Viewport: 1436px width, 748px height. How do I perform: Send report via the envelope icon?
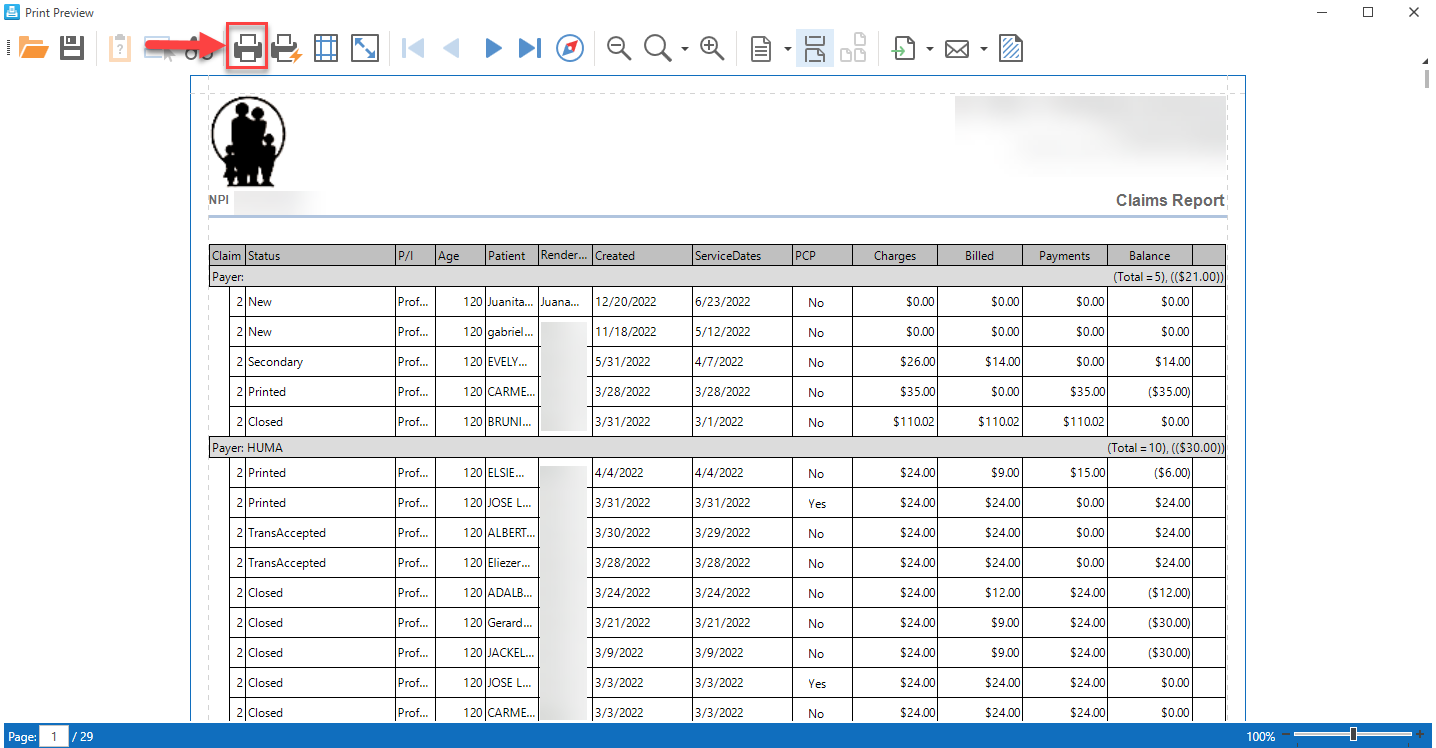(x=957, y=48)
